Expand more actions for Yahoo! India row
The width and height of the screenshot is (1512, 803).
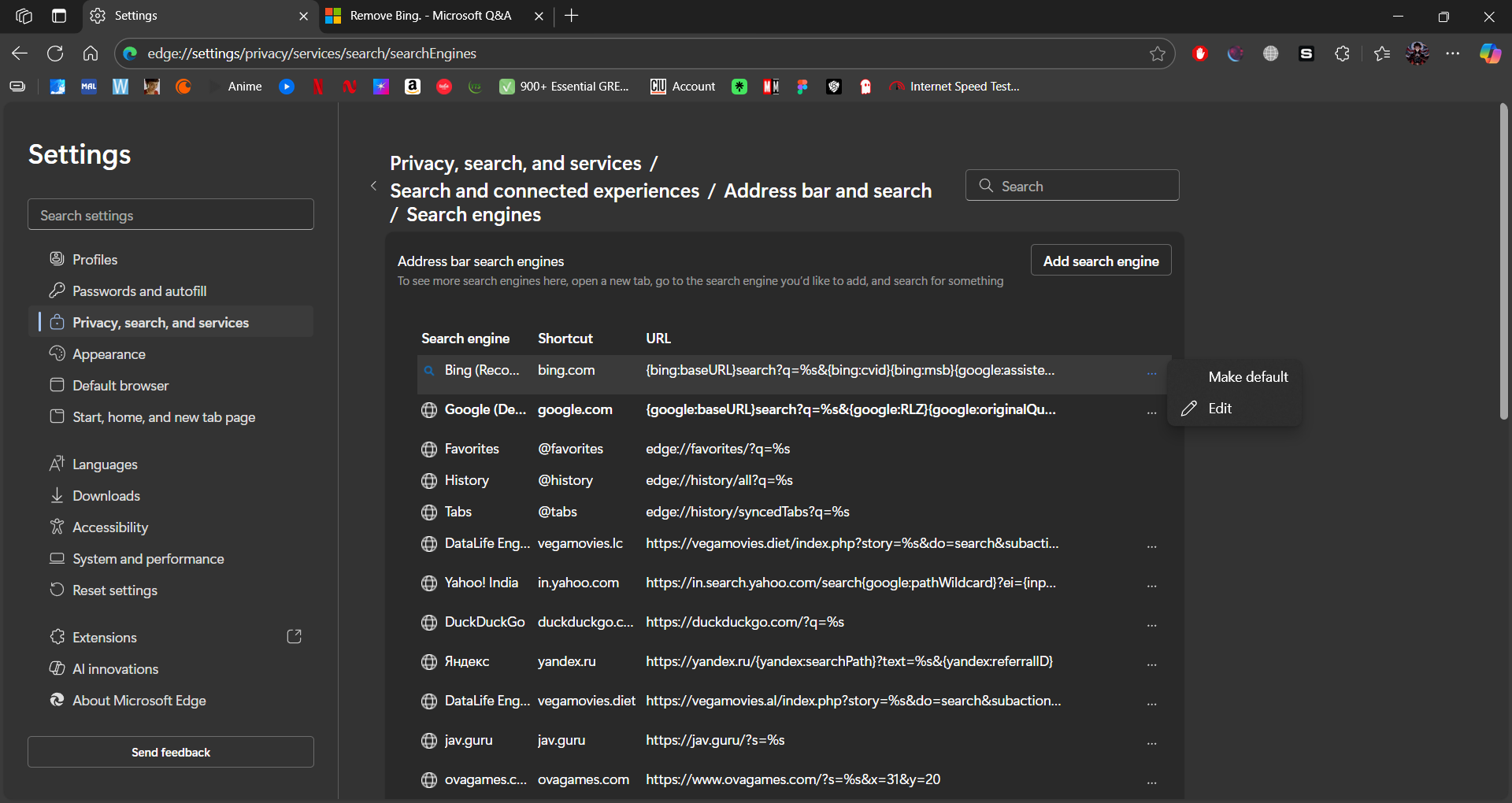coord(1151,584)
